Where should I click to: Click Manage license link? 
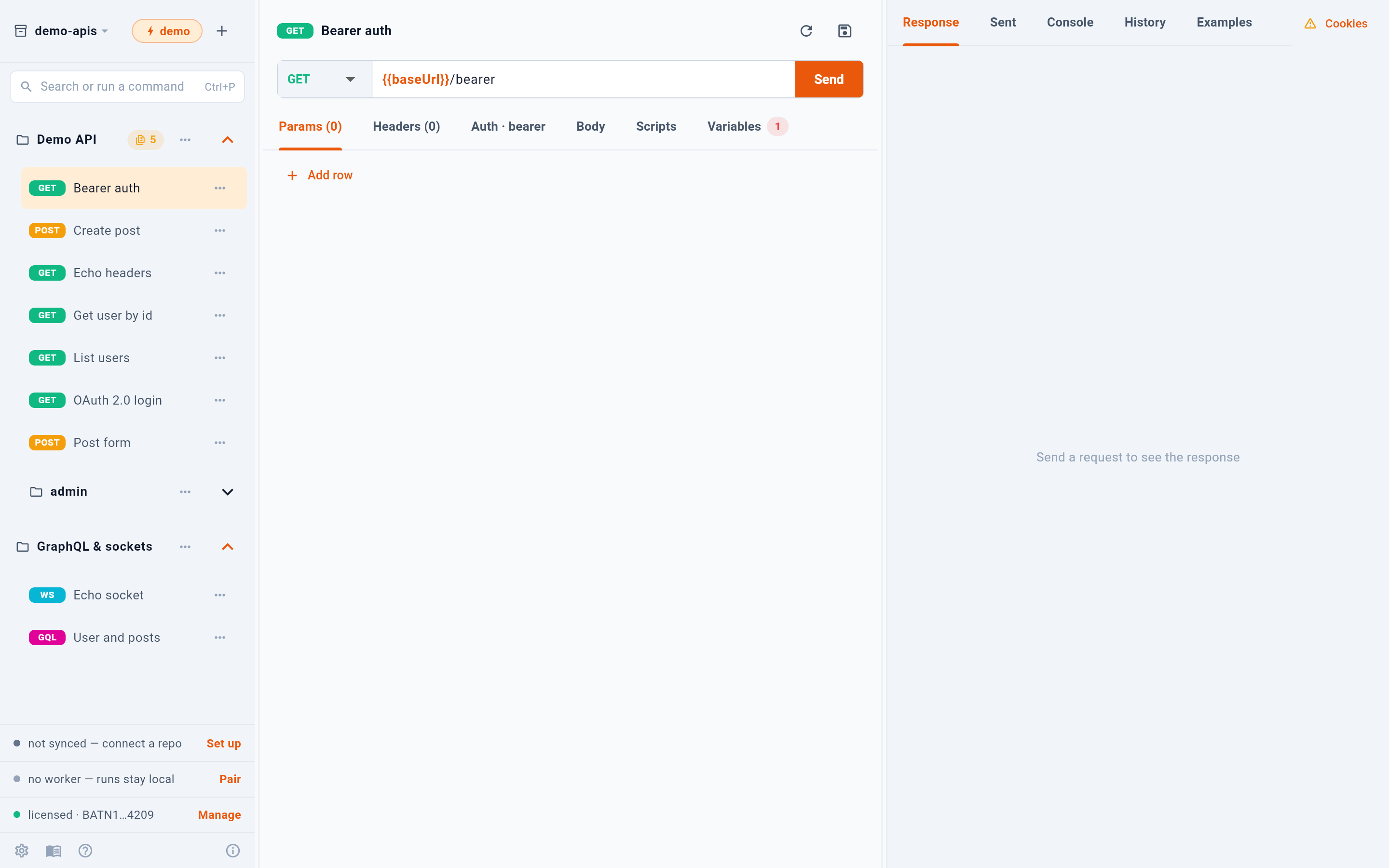219,815
